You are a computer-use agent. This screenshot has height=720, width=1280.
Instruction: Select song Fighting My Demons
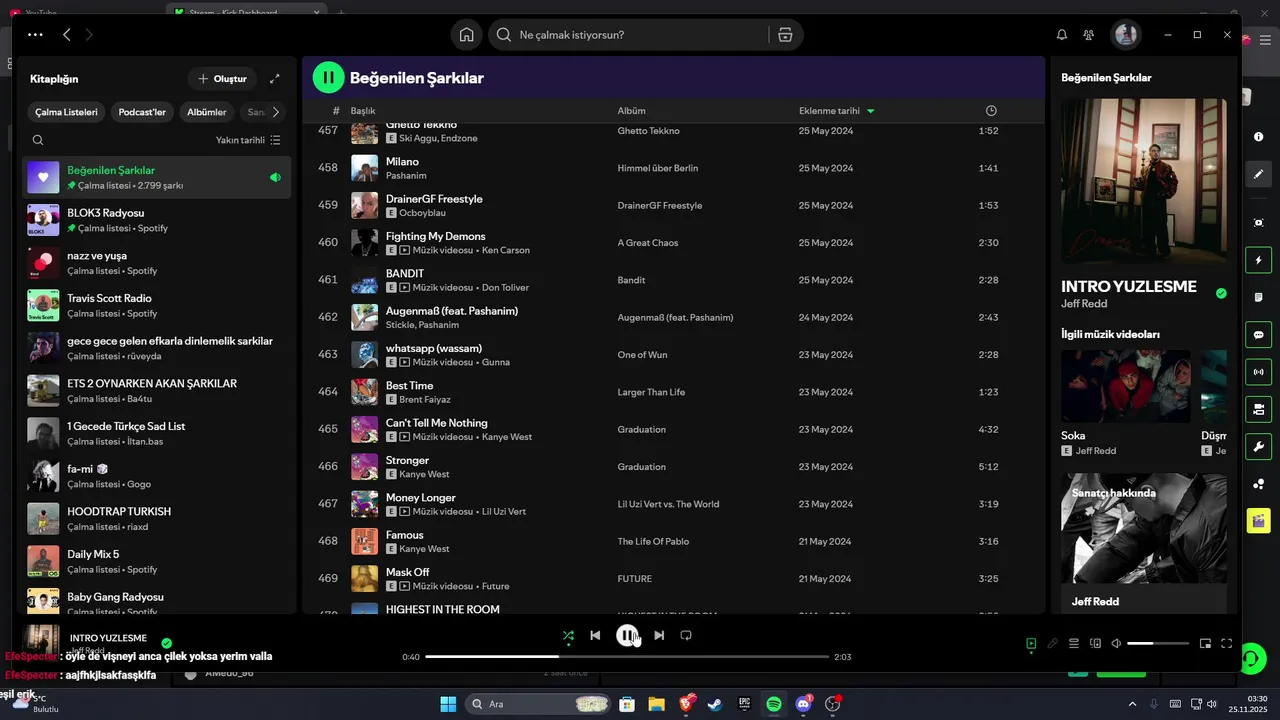coord(436,236)
